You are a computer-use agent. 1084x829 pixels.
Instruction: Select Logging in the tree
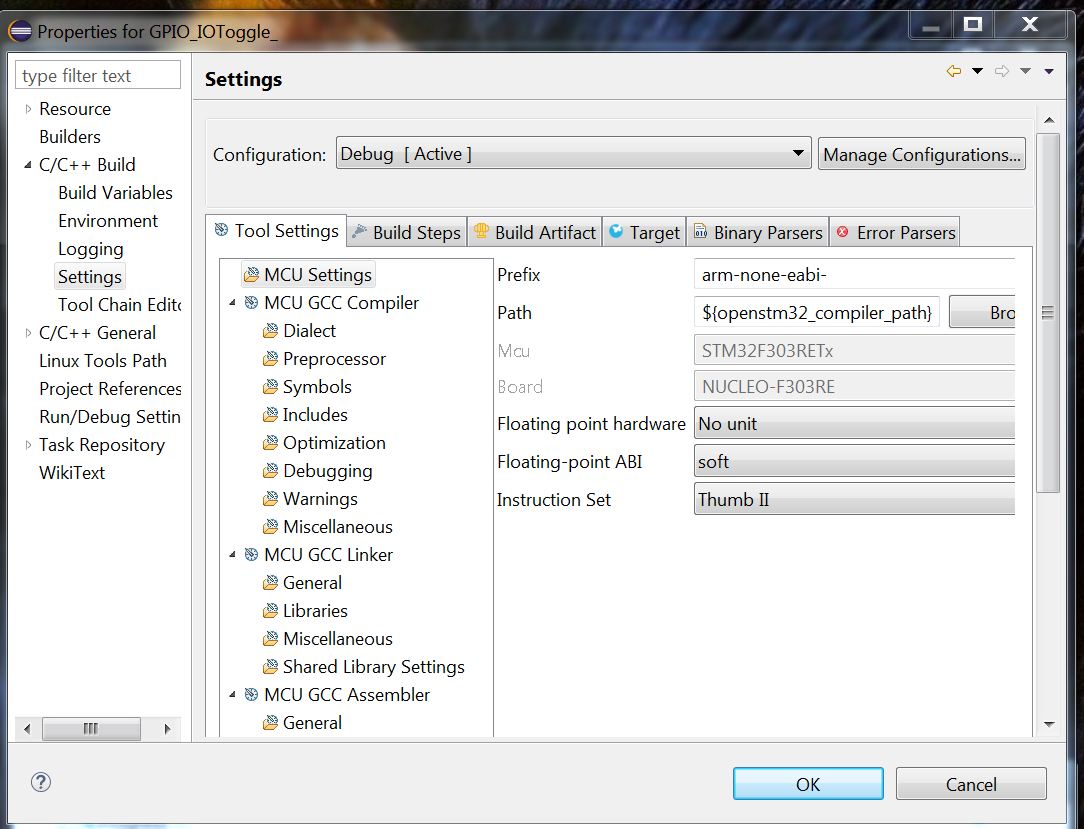(x=91, y=249)
